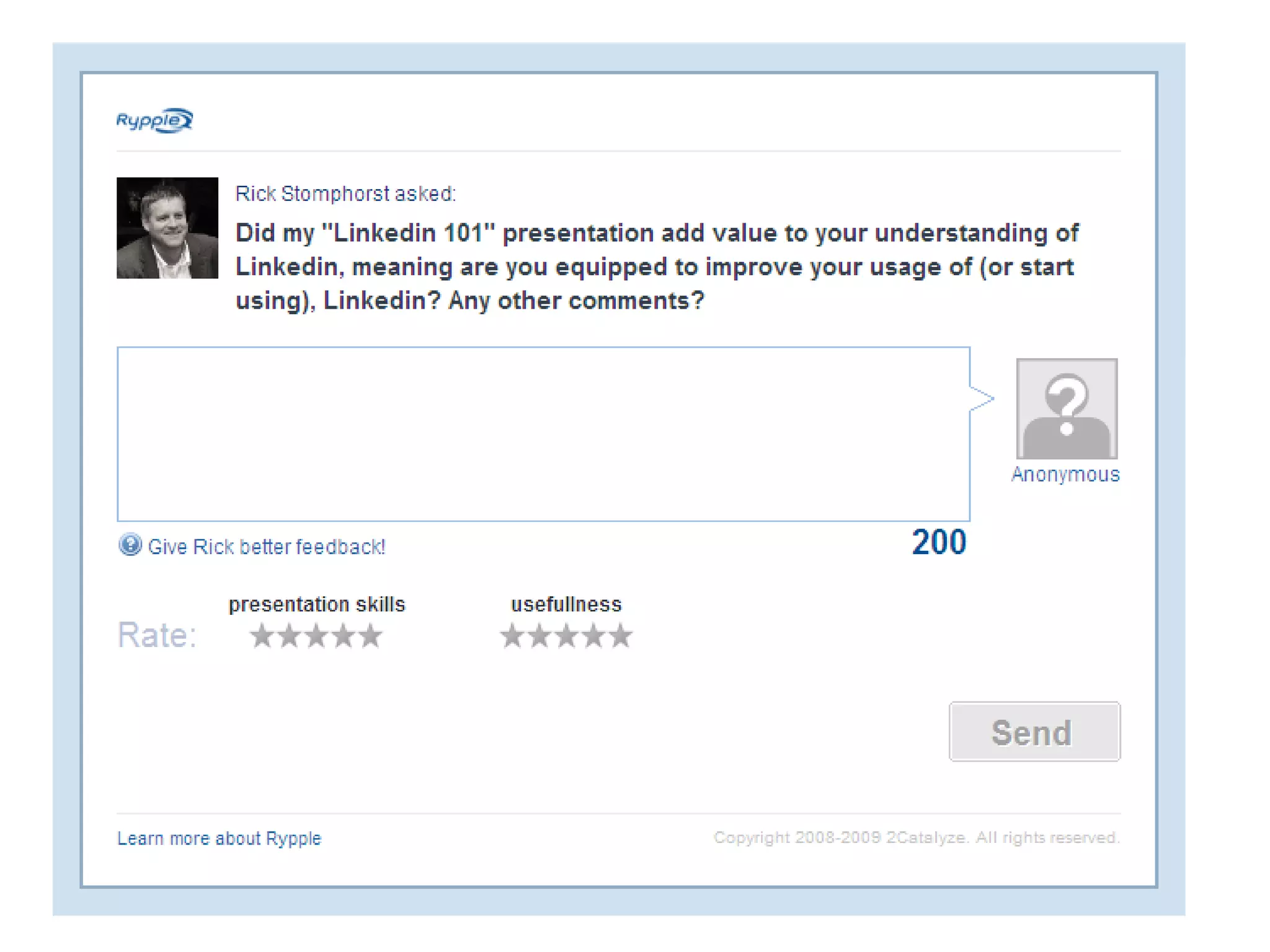1270x952 pixels.
Task: Open the Learn more about Rypple link
Action: tap(219, 838)
